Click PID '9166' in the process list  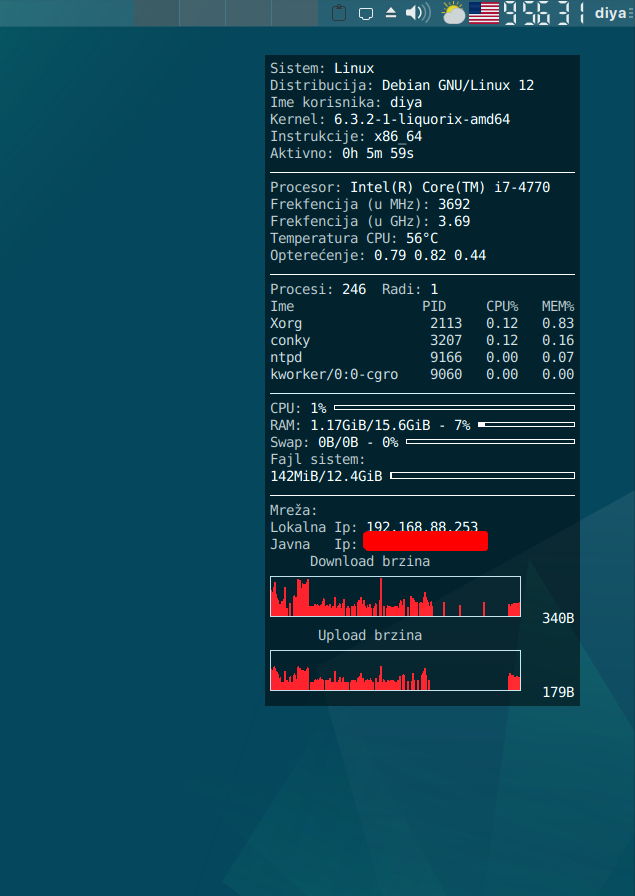446,358
